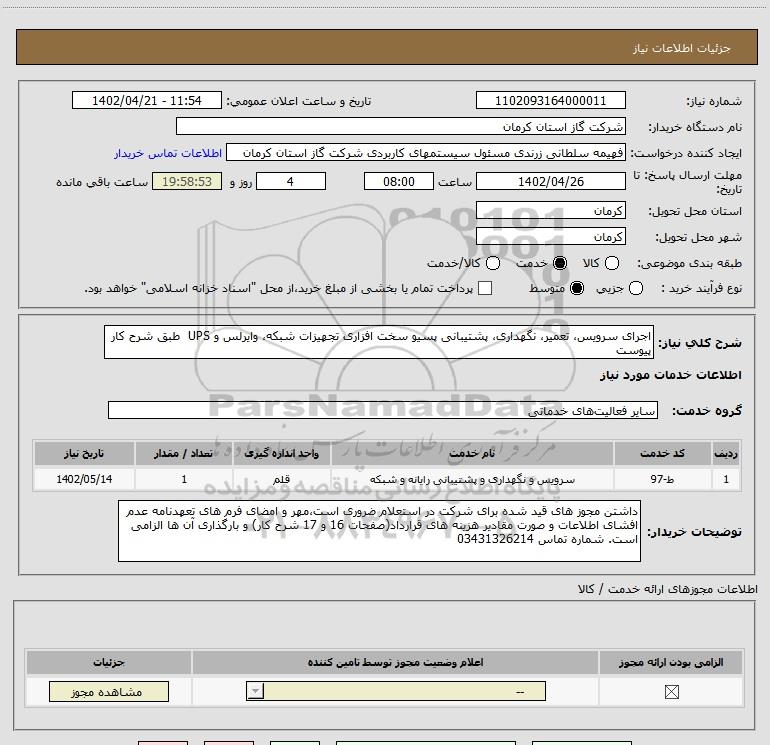Click the delivery province field کرمان
This screenshot has height=745, width=770.
click(x=550, y=211)
